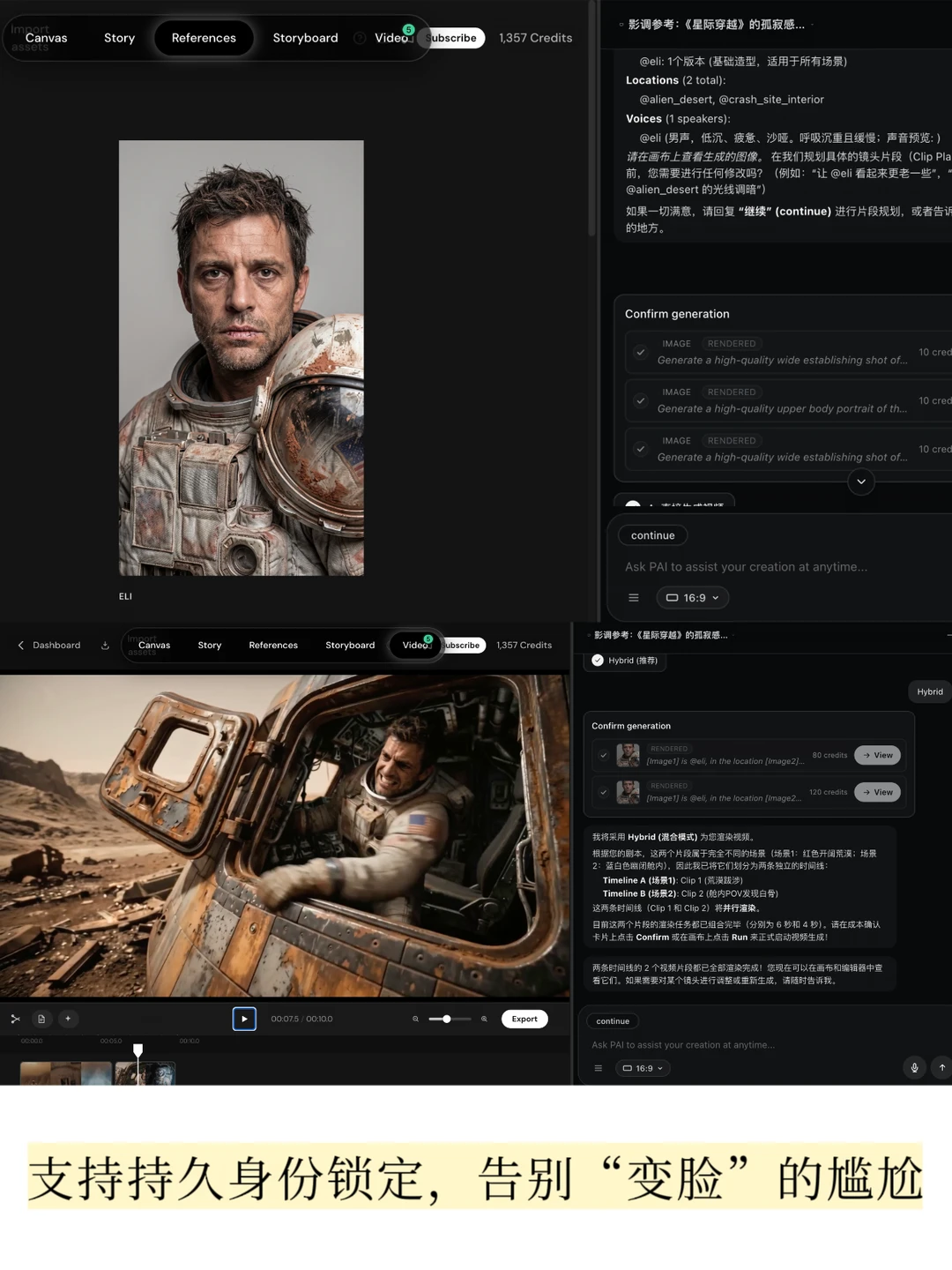Click Subscribe in the References view header
This screenshot has height=1270, width=952.
452,38
